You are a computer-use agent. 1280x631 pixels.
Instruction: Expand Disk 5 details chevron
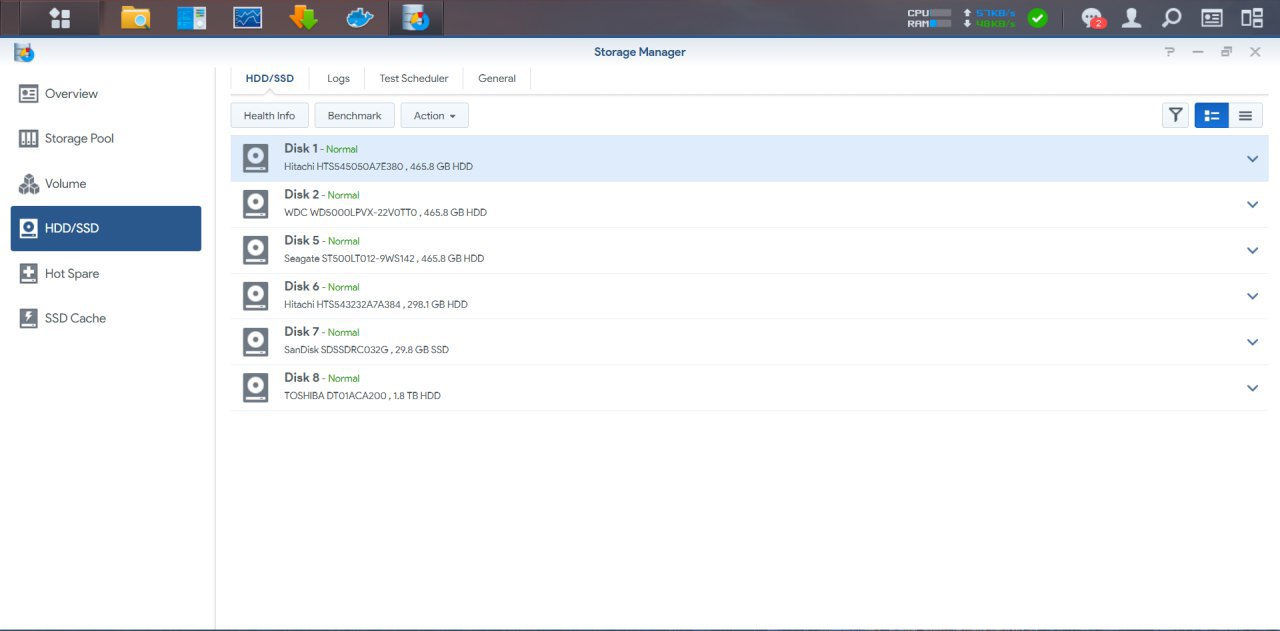pyautogui.click(x=1252, y=251)
